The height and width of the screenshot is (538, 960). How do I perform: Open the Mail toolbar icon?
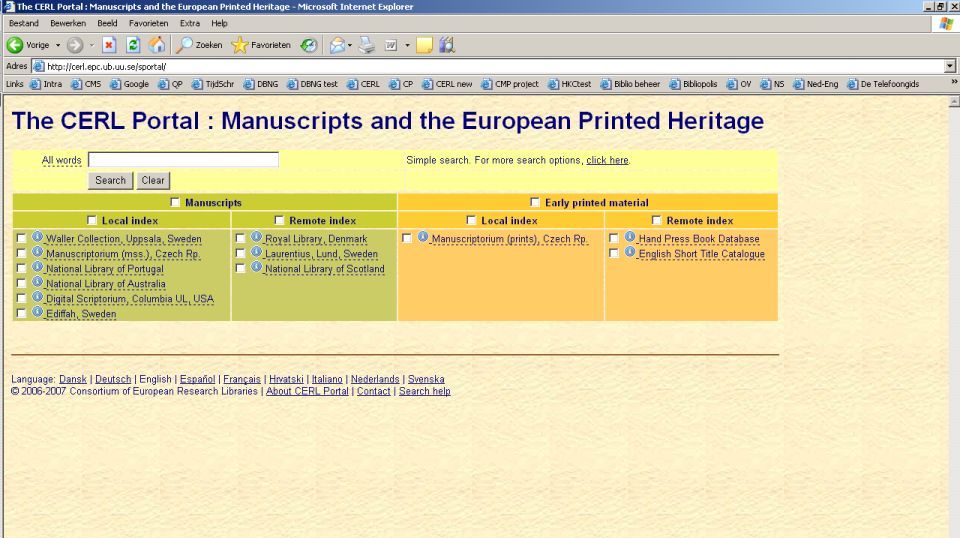click(337, 45)
